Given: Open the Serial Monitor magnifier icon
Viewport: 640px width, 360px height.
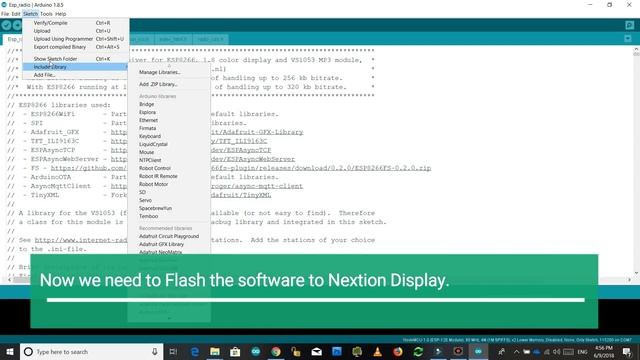Looking at the screenshot, I should (x=629, y=25).
